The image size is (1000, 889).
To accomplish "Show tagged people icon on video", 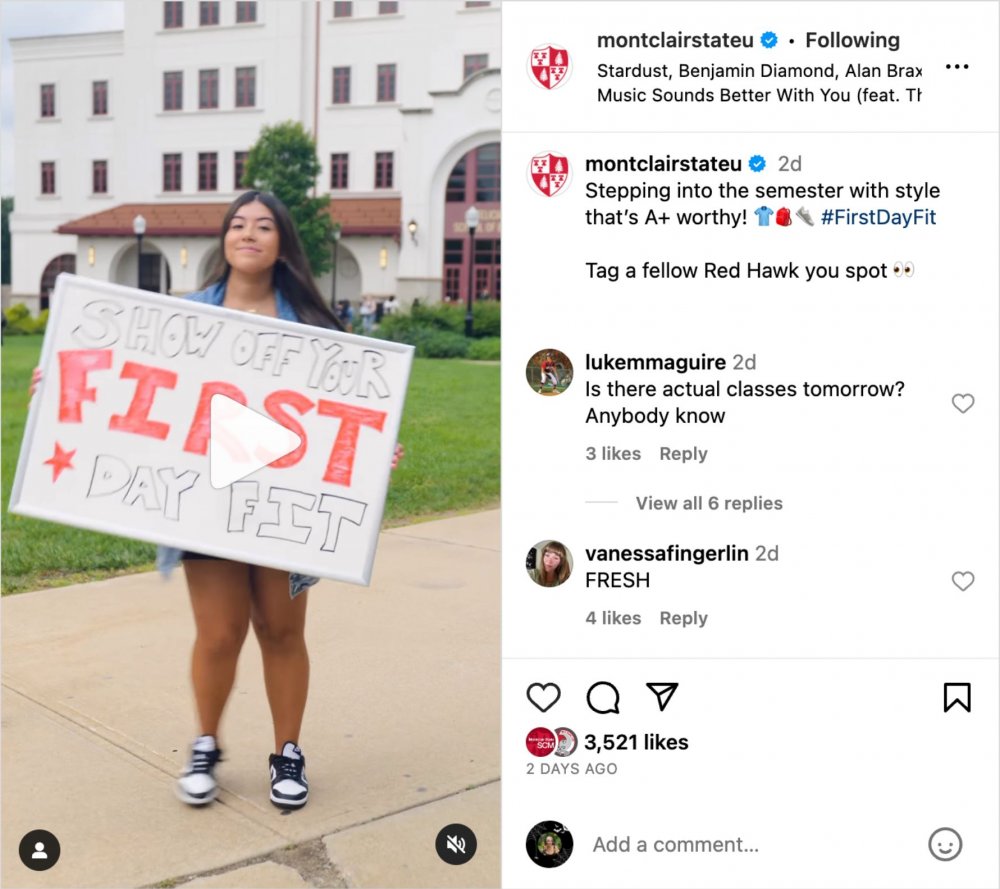I will pyautogui.click(x=40, y=850).
